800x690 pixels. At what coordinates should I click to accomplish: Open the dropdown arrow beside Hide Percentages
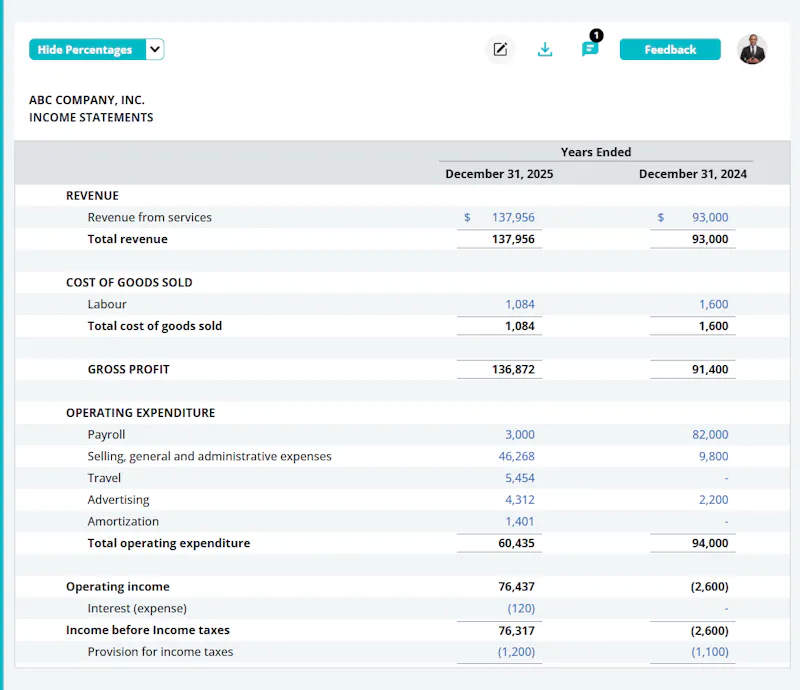pyautogui.click(x=155, y=50)
